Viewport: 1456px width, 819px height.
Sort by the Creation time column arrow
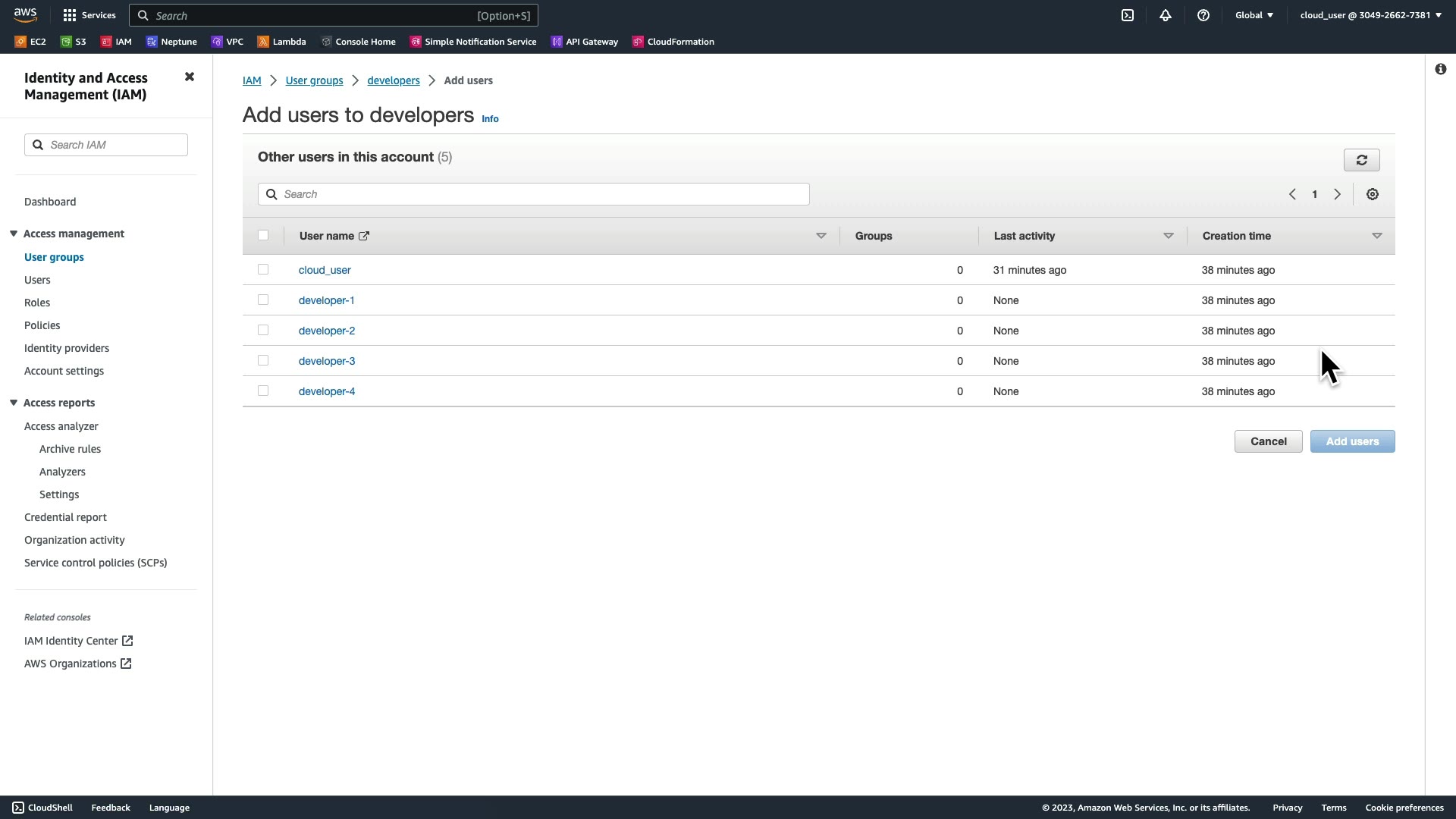point(1376,236)
